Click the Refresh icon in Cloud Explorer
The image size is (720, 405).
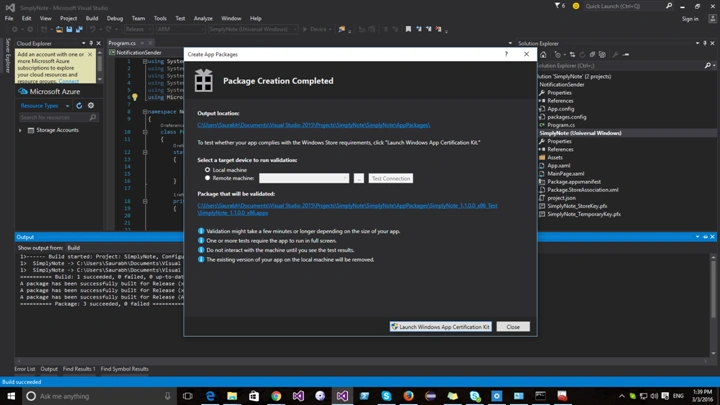tap(79, 106)
